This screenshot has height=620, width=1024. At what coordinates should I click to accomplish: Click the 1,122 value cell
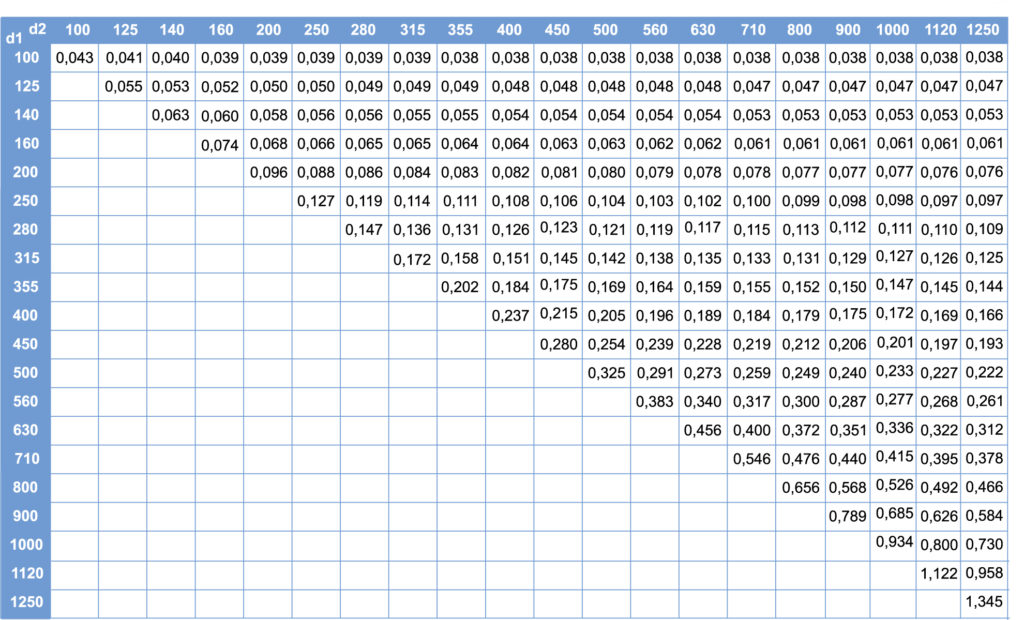tap(939, 573)
